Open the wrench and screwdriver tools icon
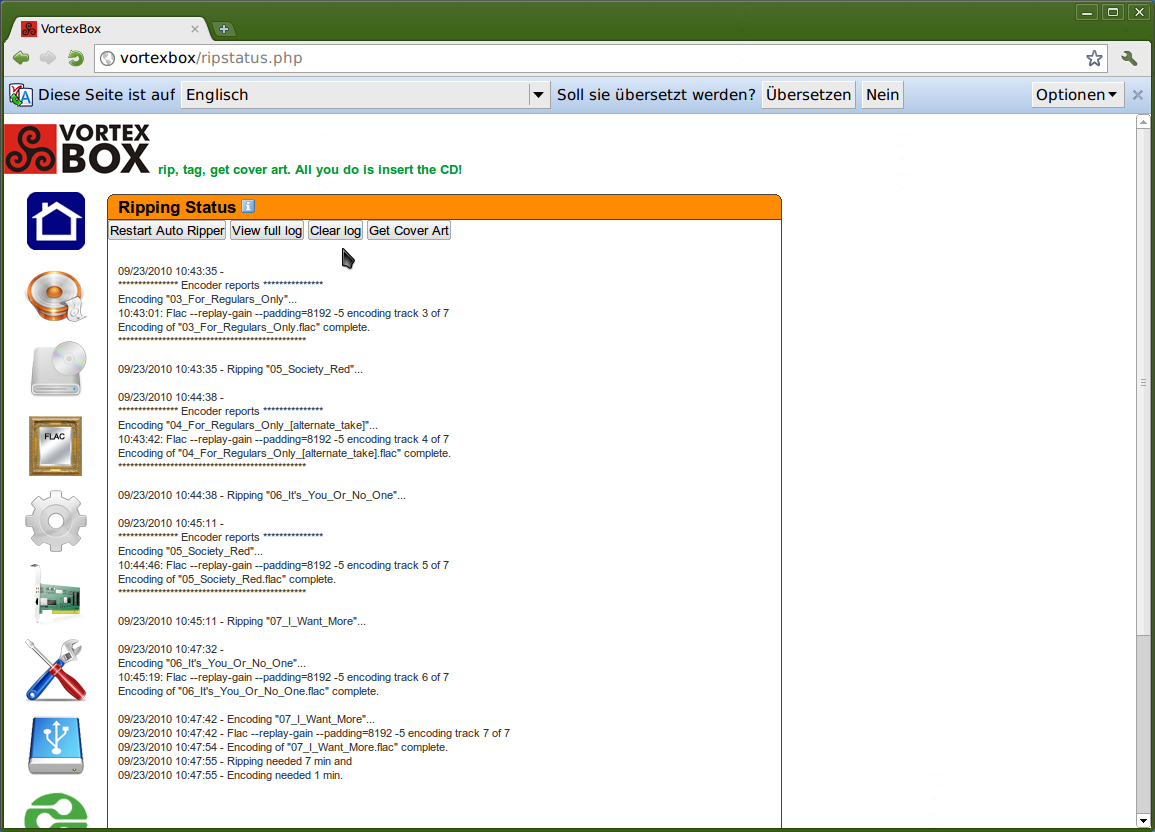Image resolution: width=1155 pixels, height=832 pixels. click(x=56, y=670)
